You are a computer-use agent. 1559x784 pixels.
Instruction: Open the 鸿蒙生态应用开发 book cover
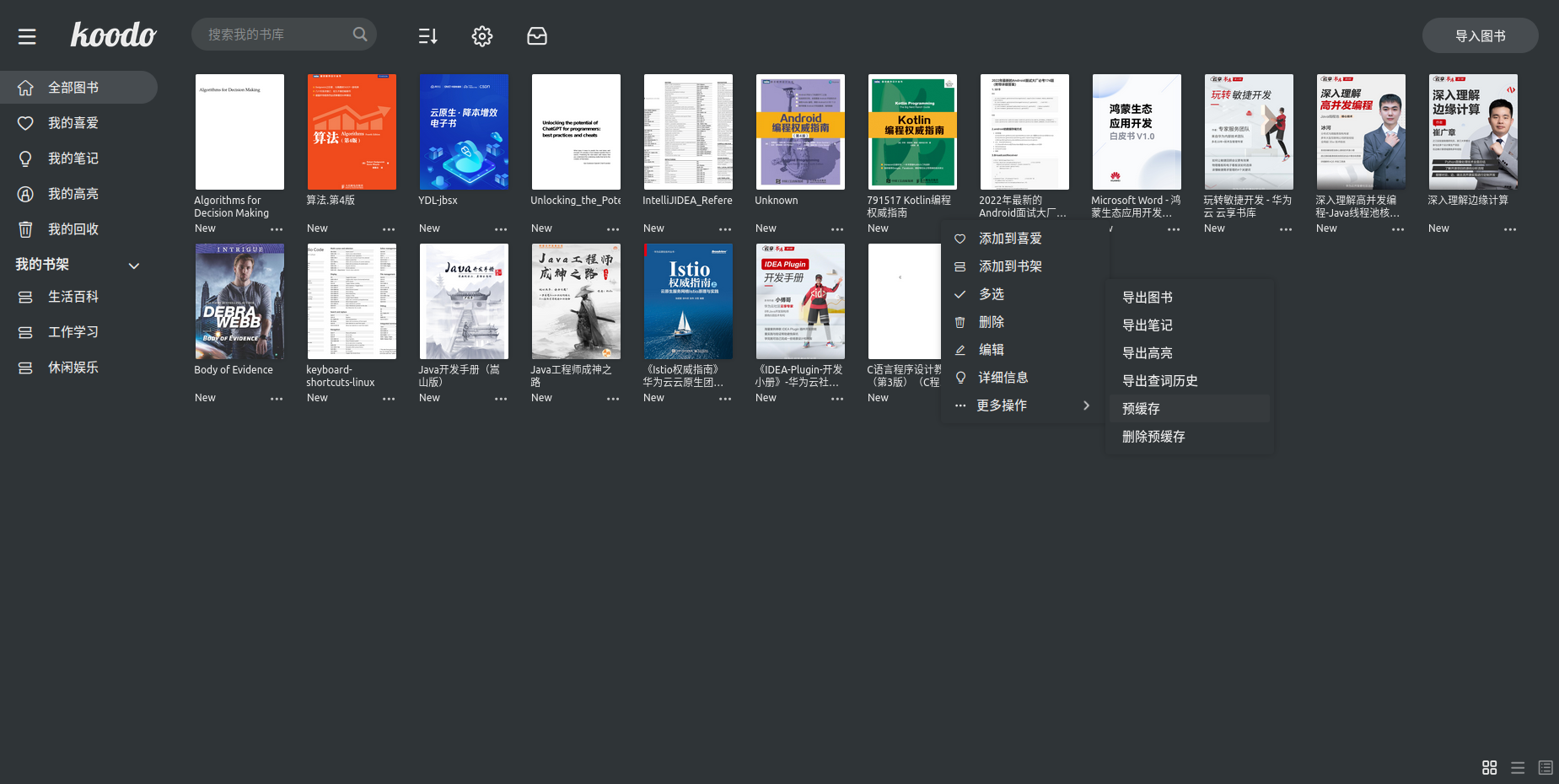pos(1137,132)
